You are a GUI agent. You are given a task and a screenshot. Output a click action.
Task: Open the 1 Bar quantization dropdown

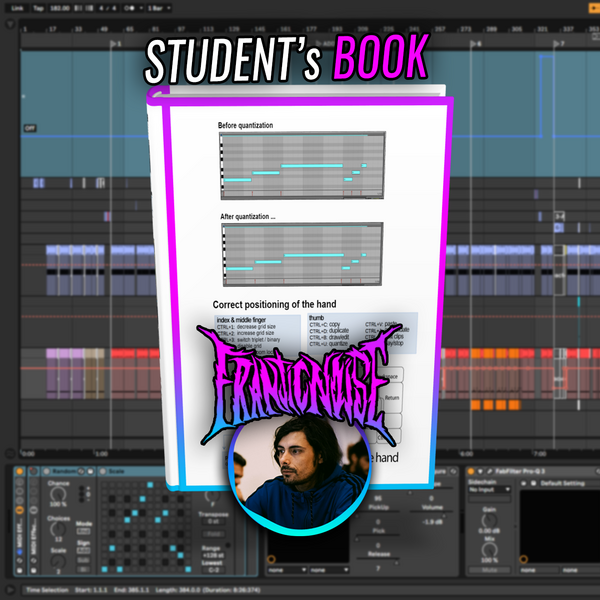(158, 8)
